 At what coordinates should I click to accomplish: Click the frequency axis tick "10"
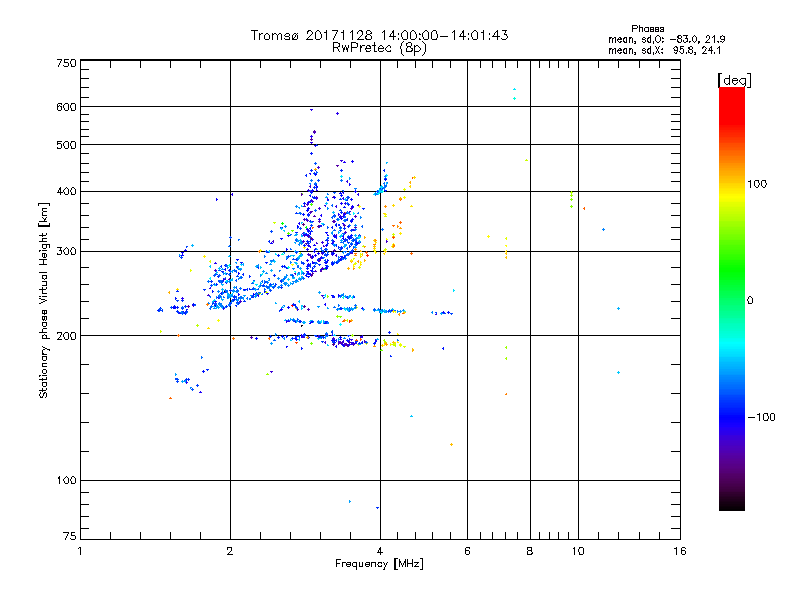pyautogui.click(x=578, y=551)
